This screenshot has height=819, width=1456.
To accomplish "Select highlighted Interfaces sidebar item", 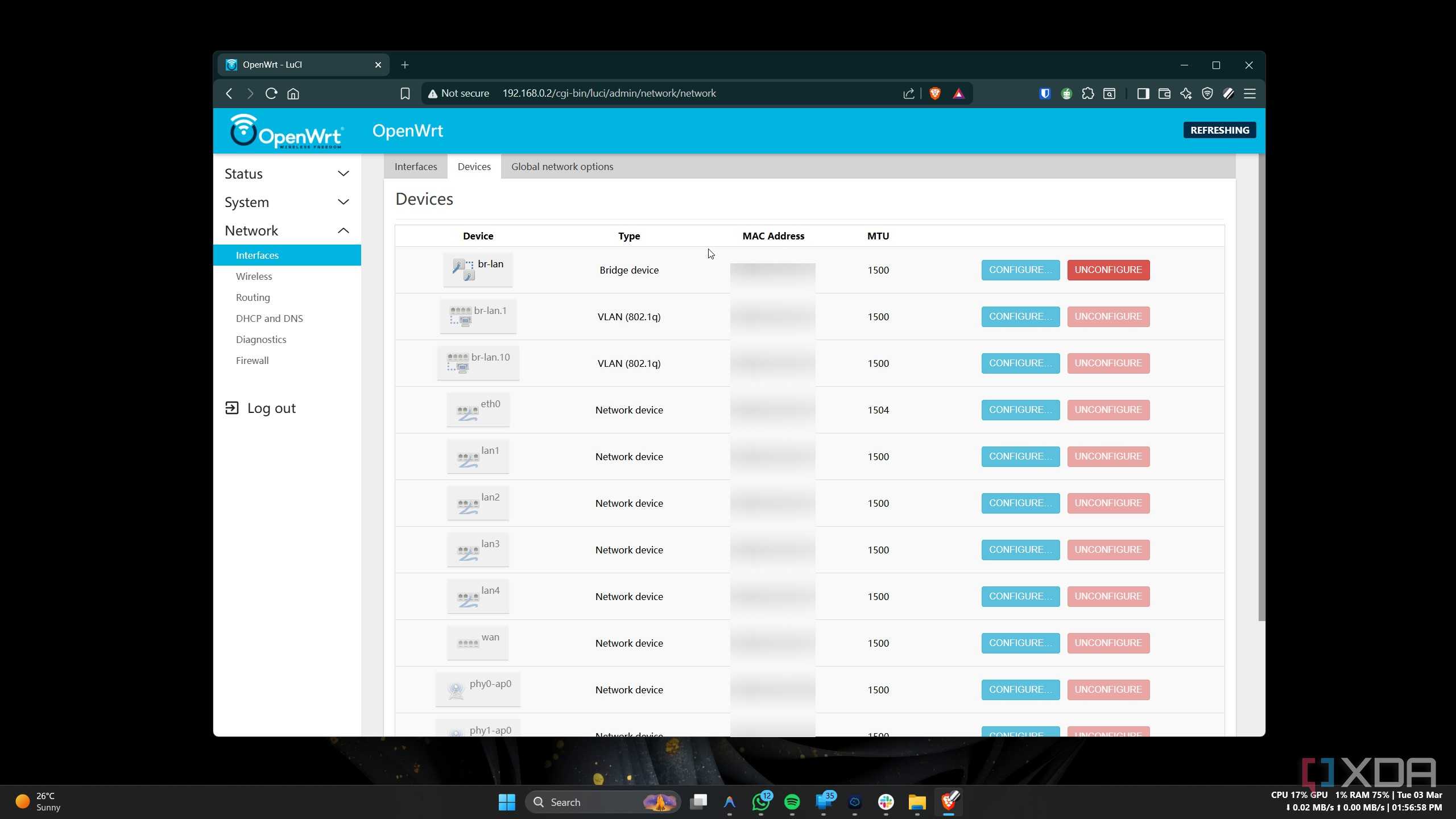I will (287, 255).
